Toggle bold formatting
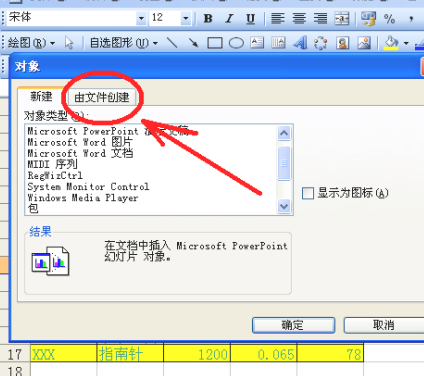424x376 pixels. click(x=208, y=18)
